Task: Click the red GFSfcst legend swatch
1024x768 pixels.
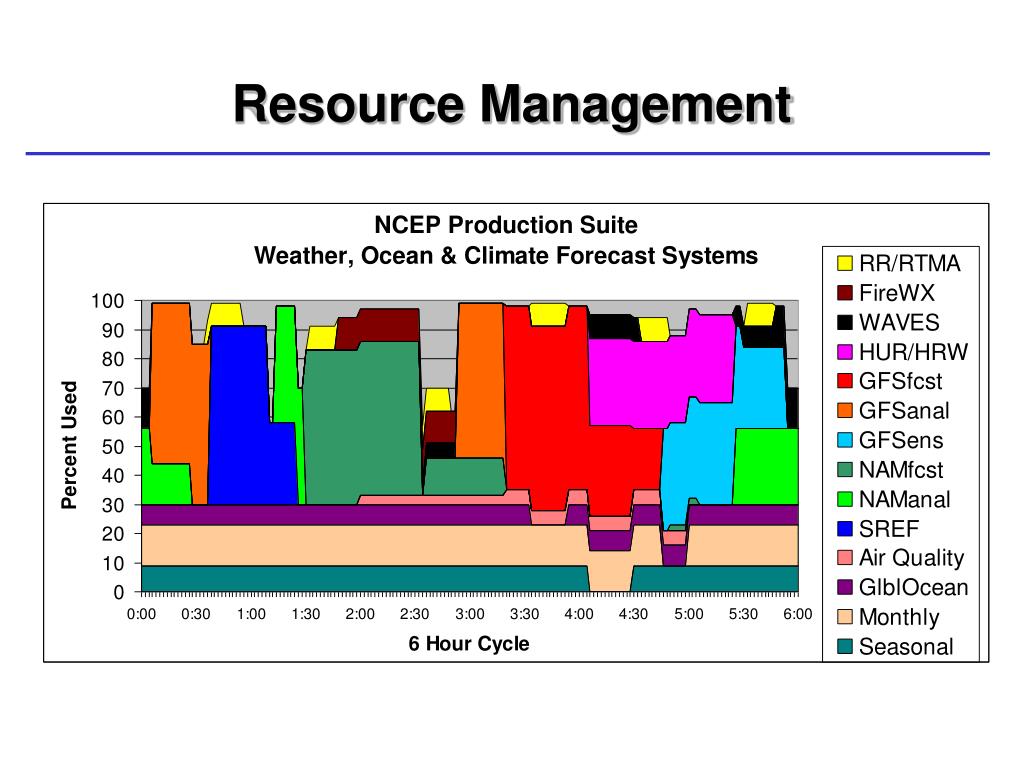Action: pyautogui.click(x=844, y=381)
